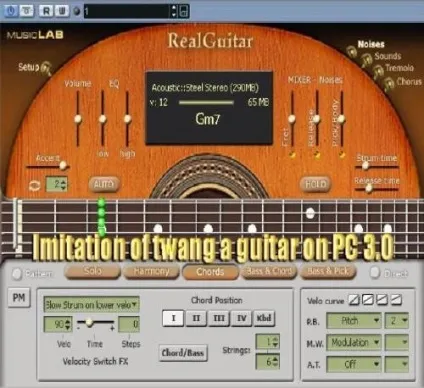The image size is (424, 388).
Task: Toggle the LED under the Release slider
Action: click(317, 154)
